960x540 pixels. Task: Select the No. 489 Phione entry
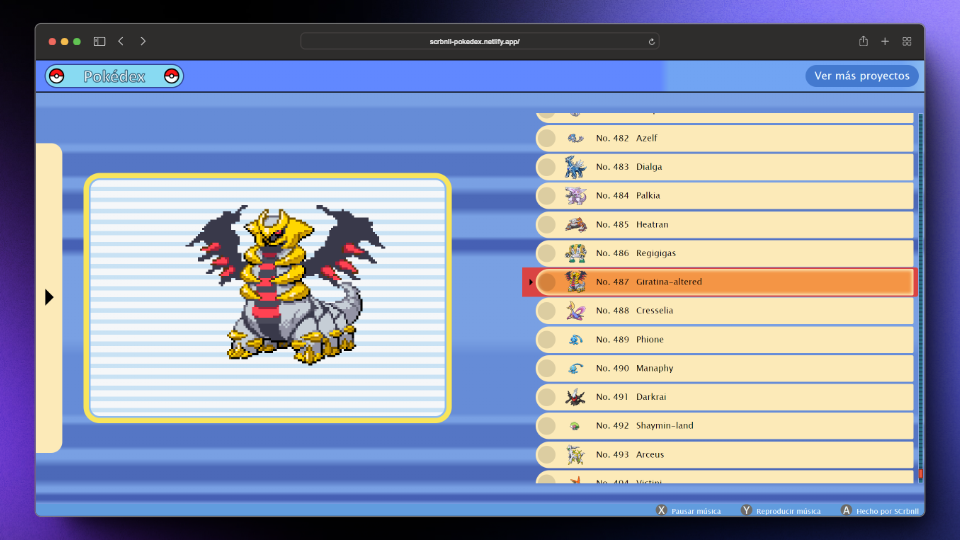(x=725, y=340)
